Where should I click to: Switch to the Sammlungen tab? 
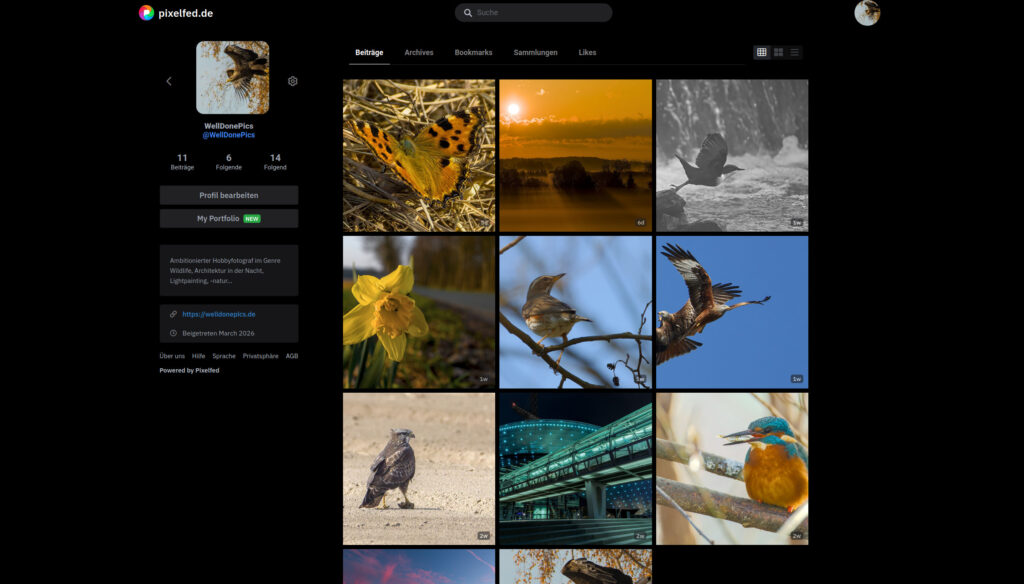coord(535,52)
